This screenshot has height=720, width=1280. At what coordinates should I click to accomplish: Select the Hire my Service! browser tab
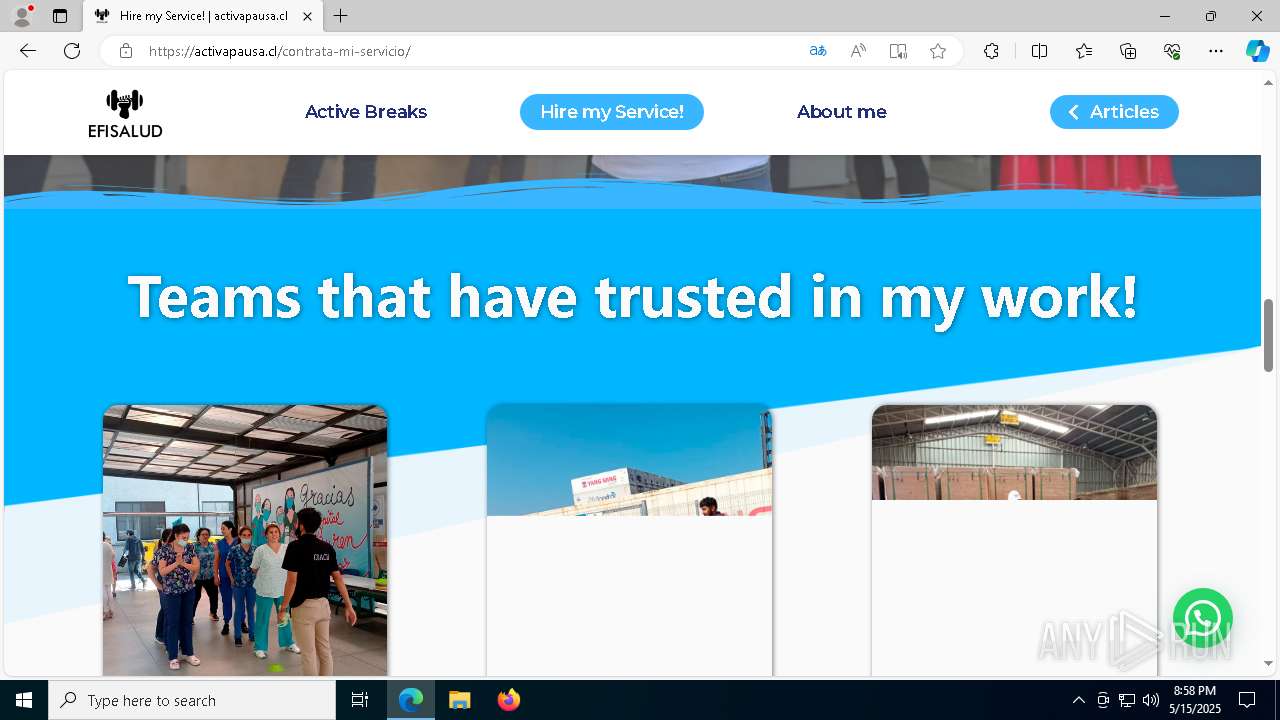pos(203,16)
